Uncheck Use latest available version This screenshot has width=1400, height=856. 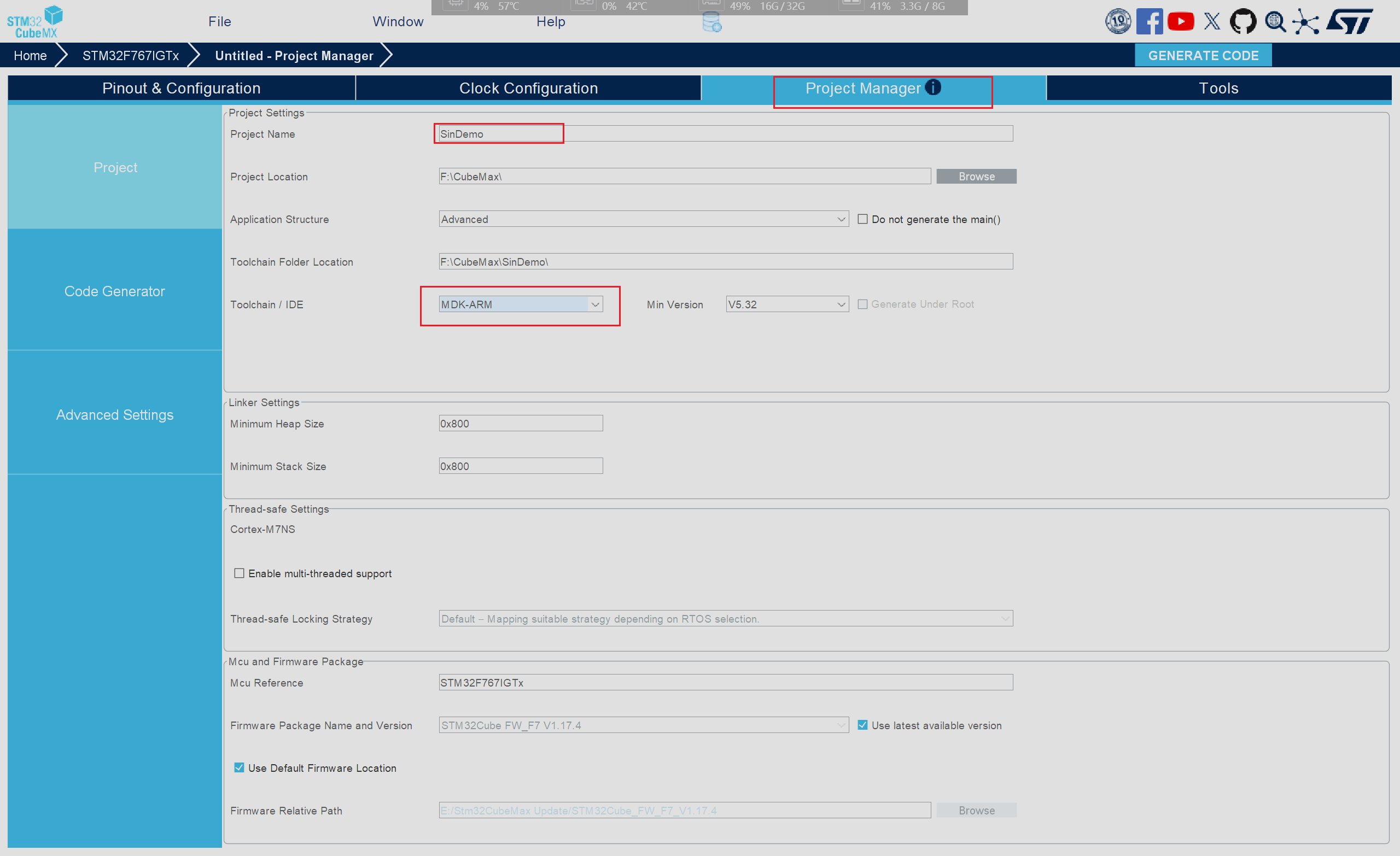[862, 725]
